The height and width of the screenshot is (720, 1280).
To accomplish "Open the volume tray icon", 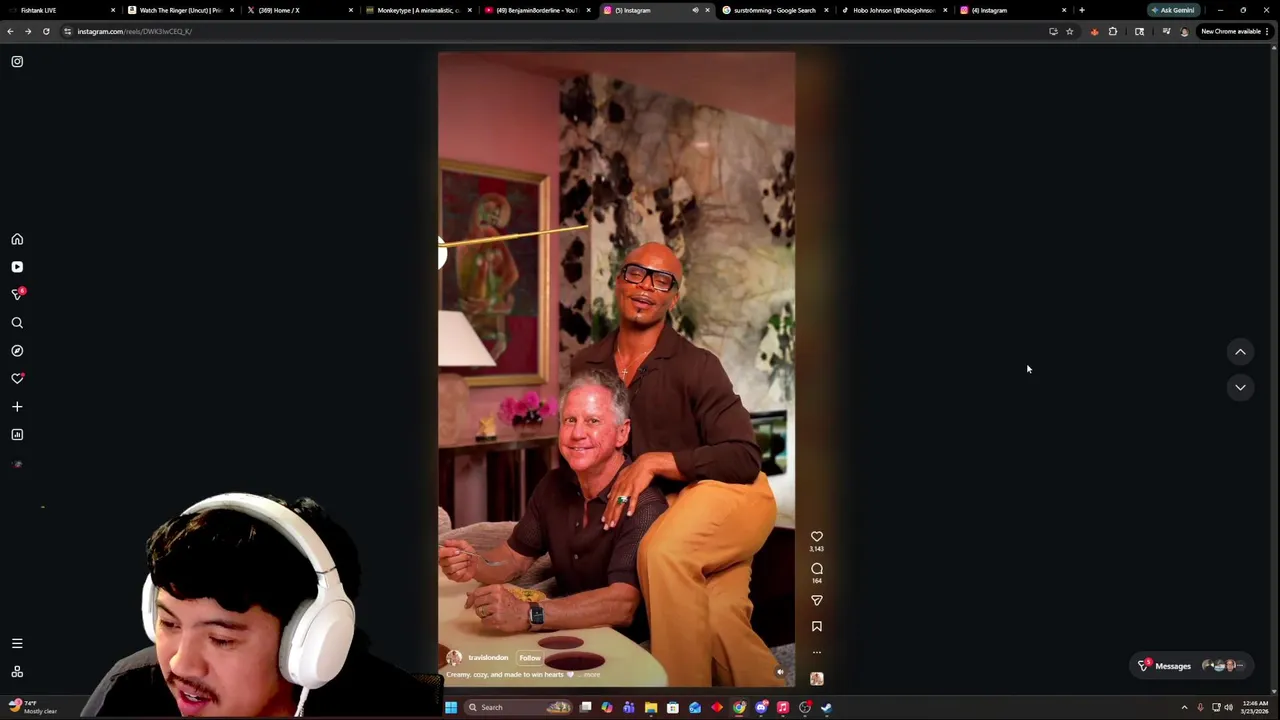I will point(1228,708).
